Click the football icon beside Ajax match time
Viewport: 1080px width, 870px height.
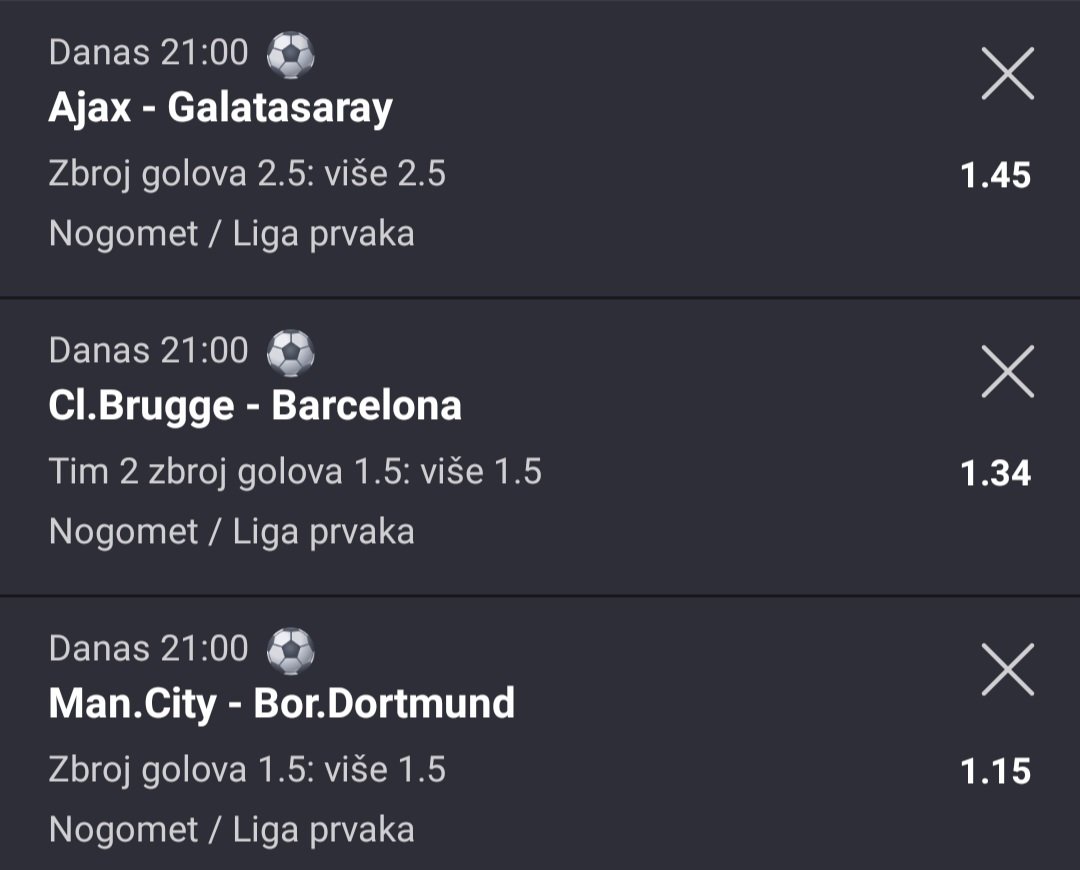[x=290, y=54]
